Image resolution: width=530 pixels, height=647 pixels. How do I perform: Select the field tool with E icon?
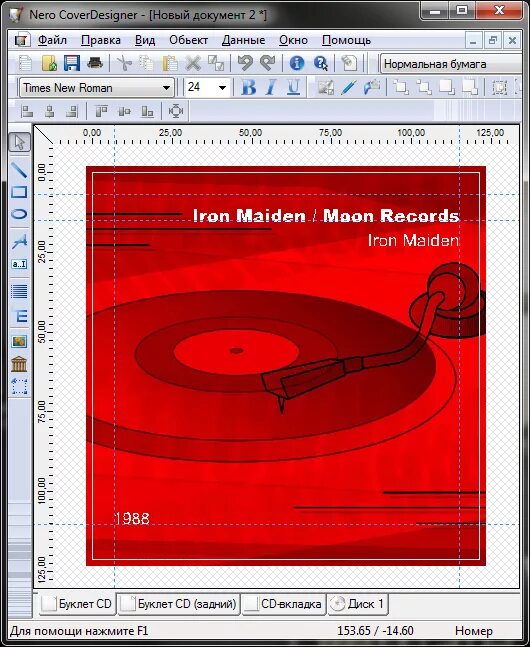point(19,316)
